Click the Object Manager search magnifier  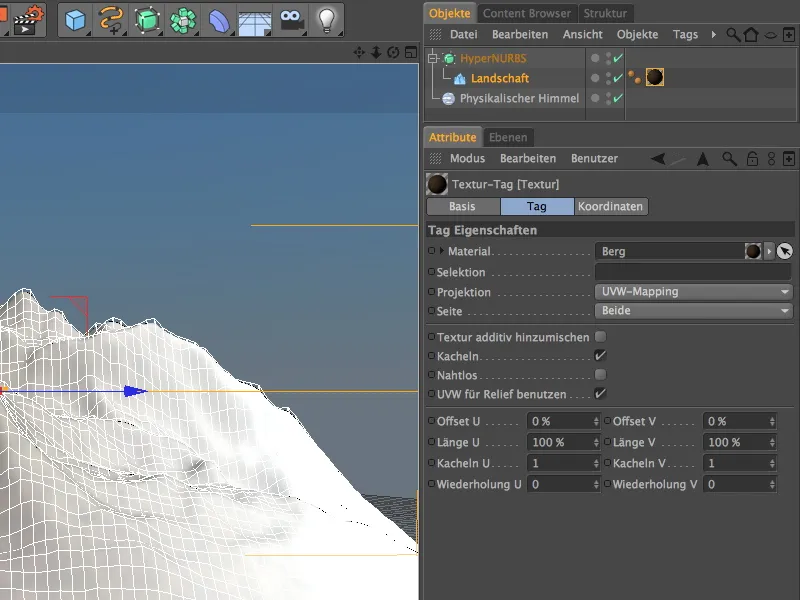[x=733, y=35]
